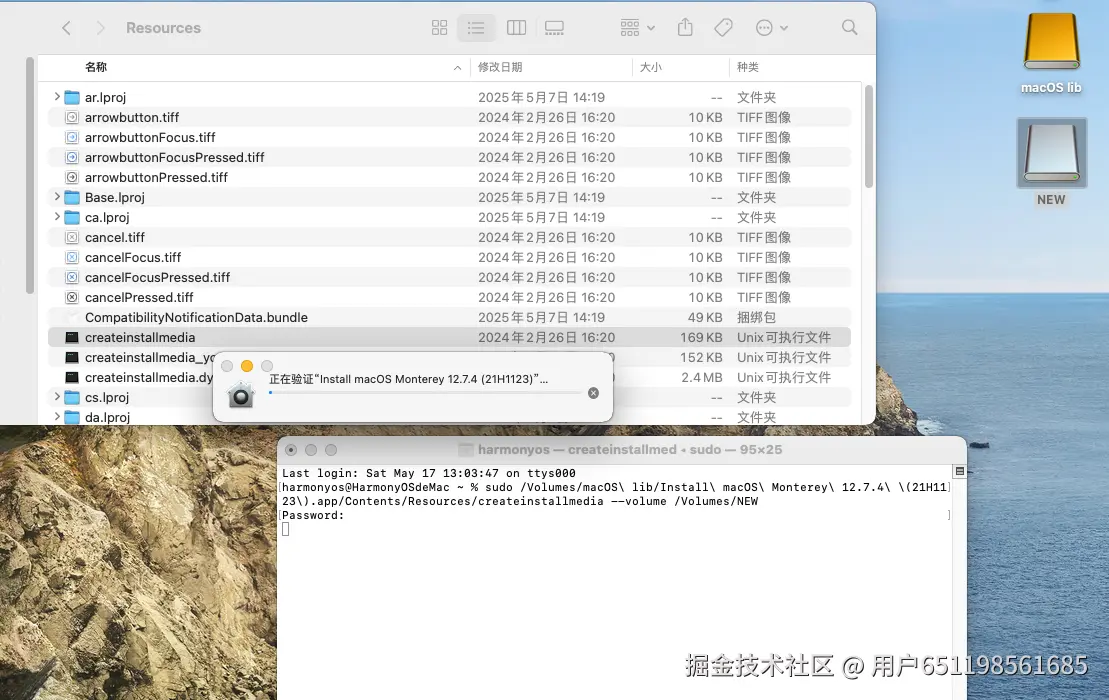1109x700 pixels.
Task: Select the Base.lproj folder icon
Action: [x=72, y=197]
